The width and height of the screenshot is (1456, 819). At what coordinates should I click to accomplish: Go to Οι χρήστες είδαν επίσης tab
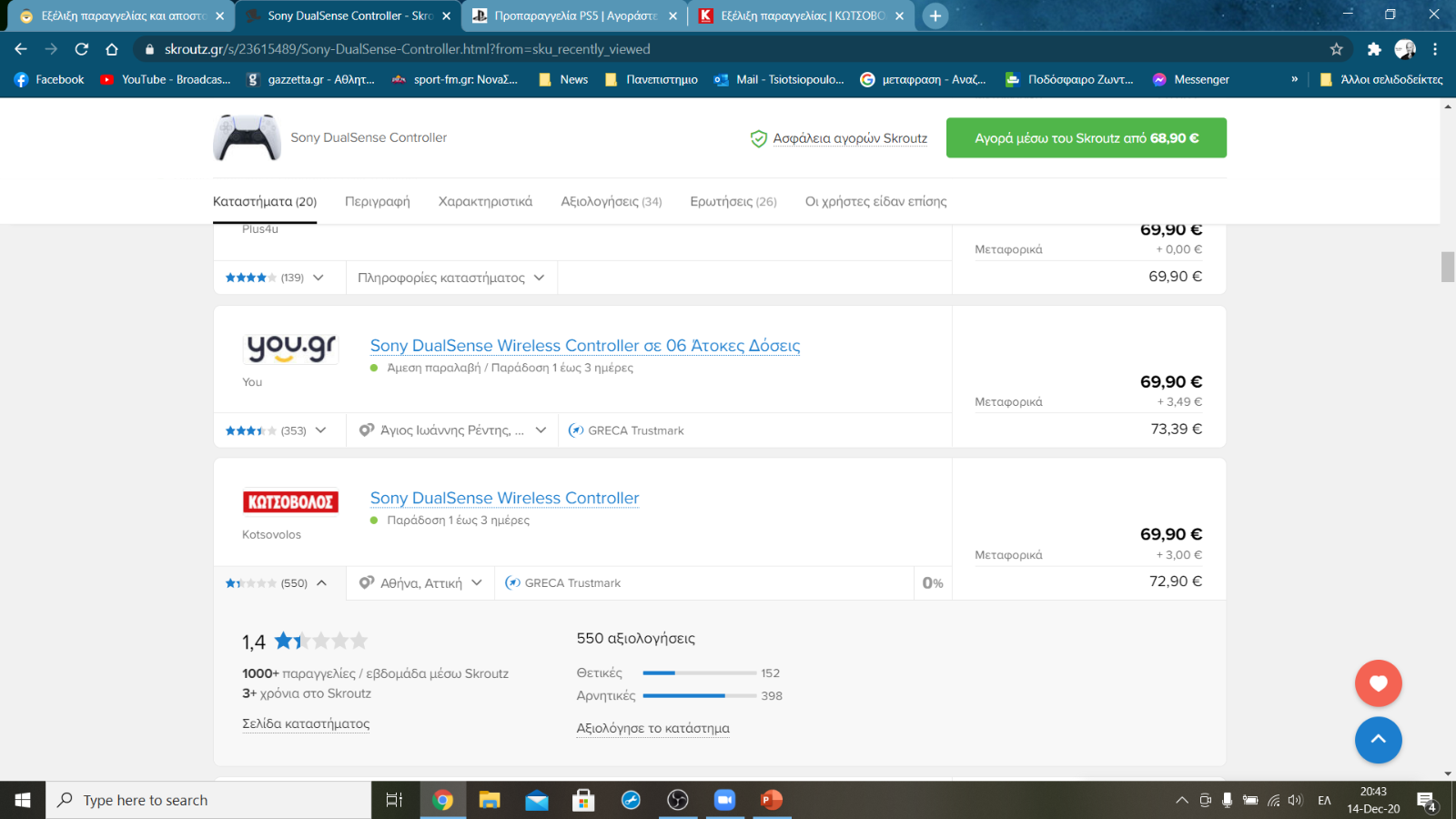[x=875, y=201]
